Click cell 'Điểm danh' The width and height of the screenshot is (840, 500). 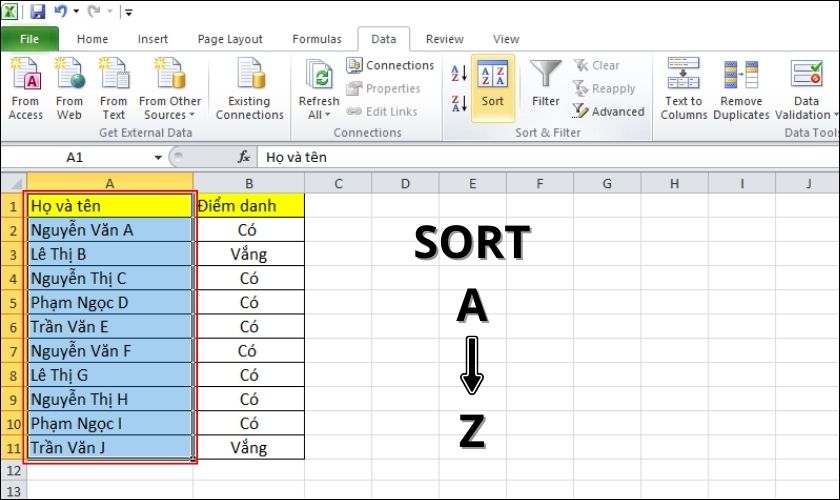(249, 206)
